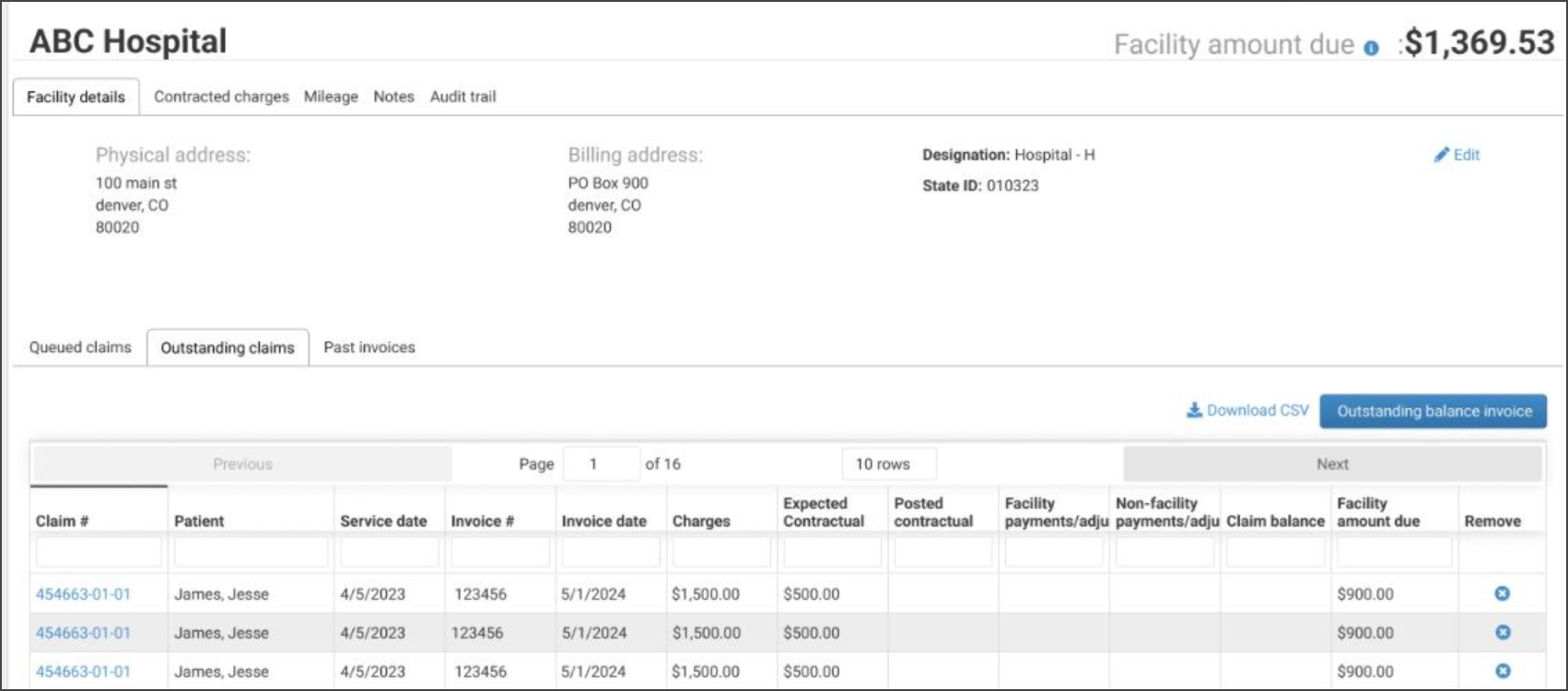The image size is (1568, 691).
Task: Click the info icon beside Facility amount due
Action: click(1371, 48)
